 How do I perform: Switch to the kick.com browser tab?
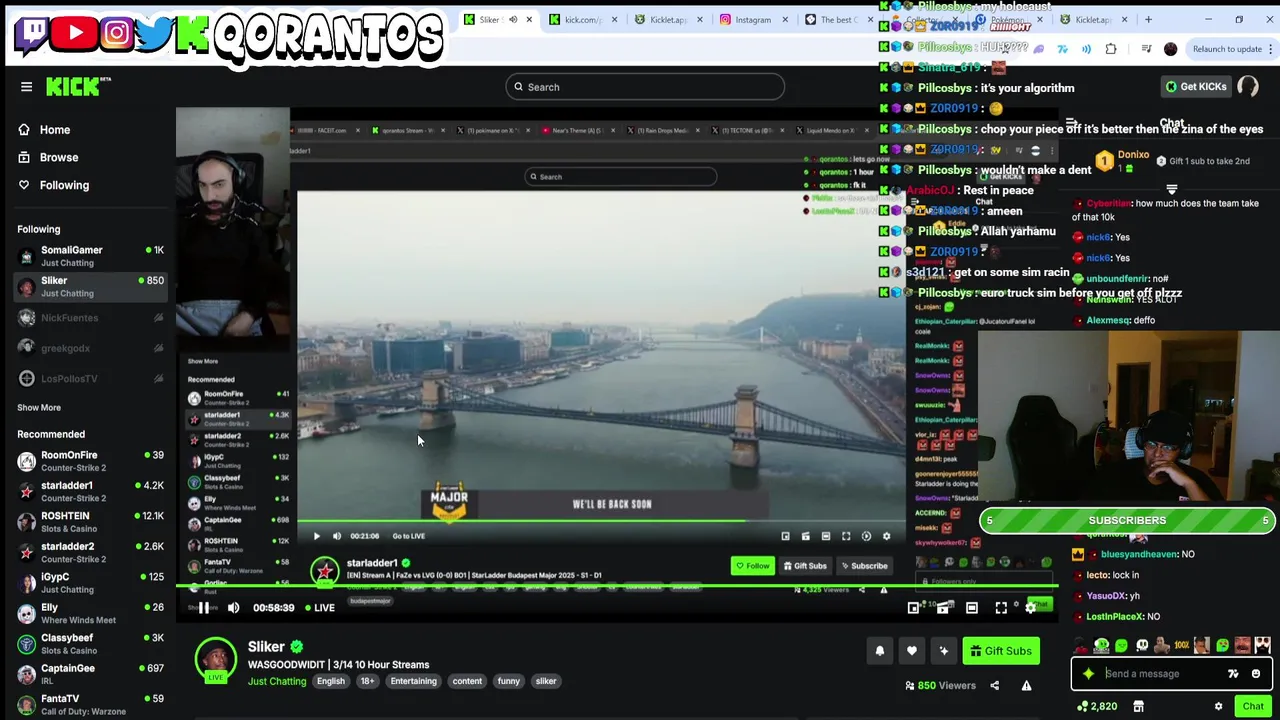582,19
